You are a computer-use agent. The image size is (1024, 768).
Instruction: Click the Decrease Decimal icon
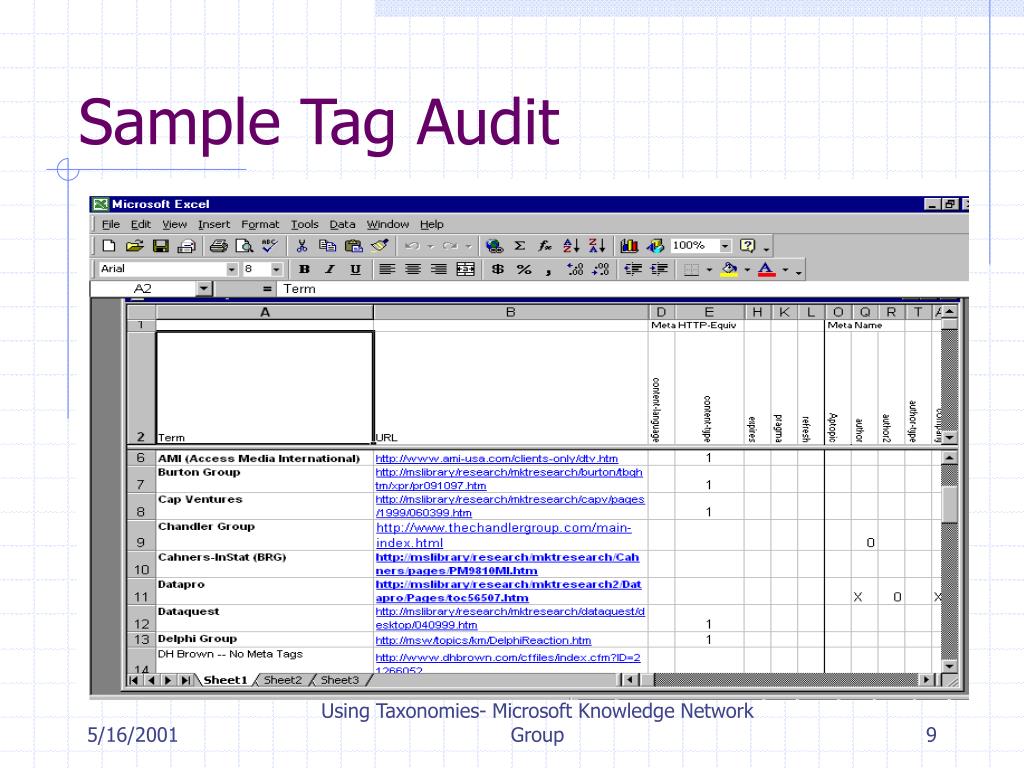point(601,269)
